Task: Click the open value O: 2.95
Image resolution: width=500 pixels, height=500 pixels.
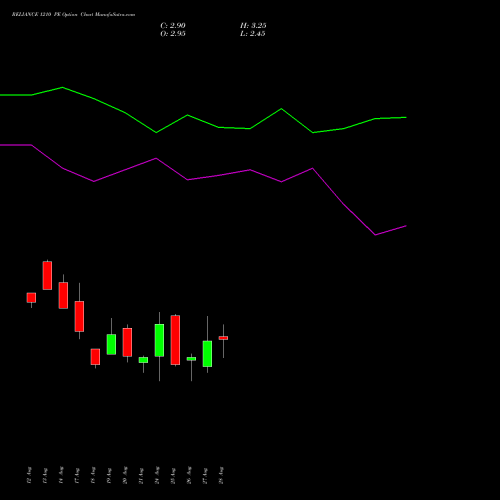Action: (173, 34)
